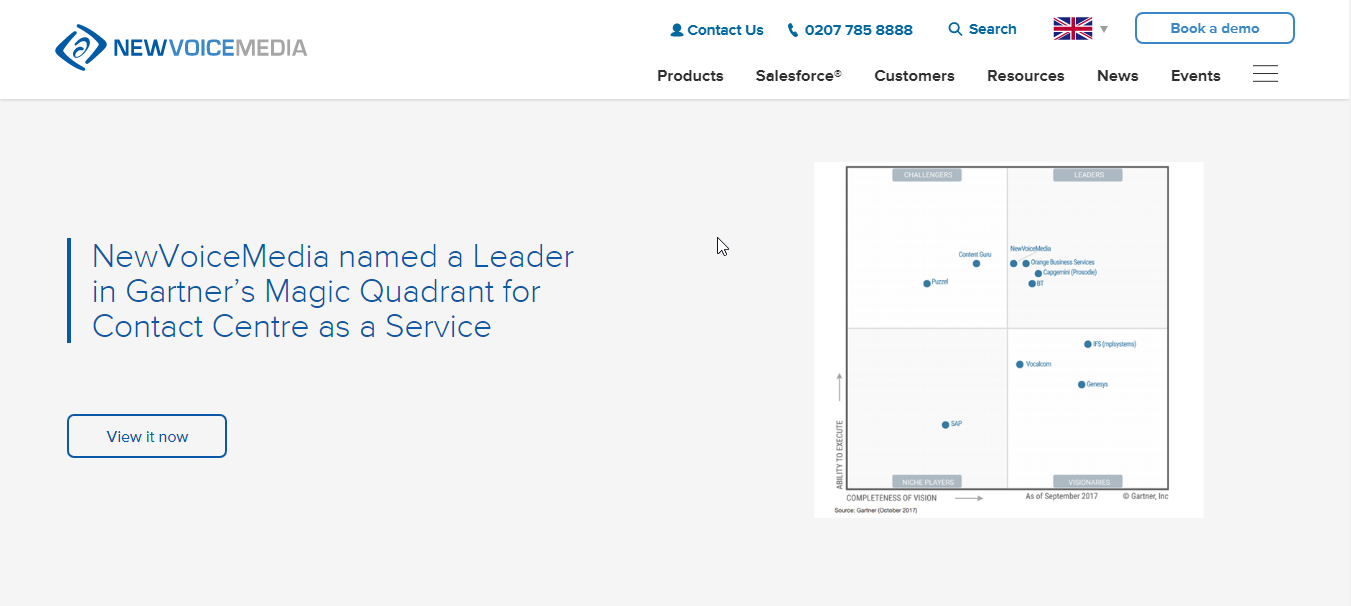Select the UK flag language icon
The height and width of the screenshot is (606, 1351).
point(1072,29)
